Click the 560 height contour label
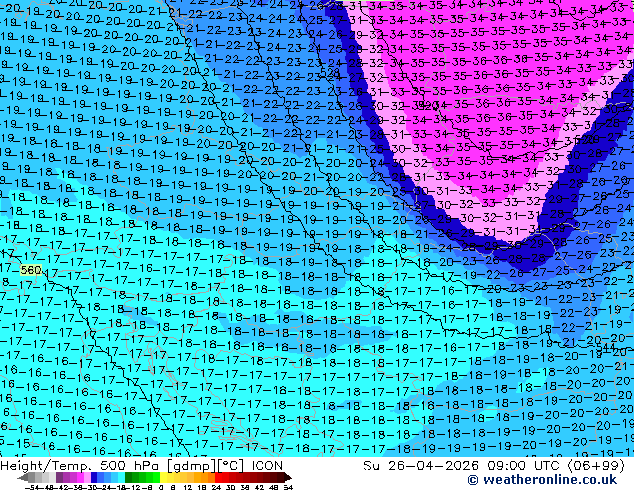Image resolution: width=634 pixels, height=490 pixels. pos(31,270)
